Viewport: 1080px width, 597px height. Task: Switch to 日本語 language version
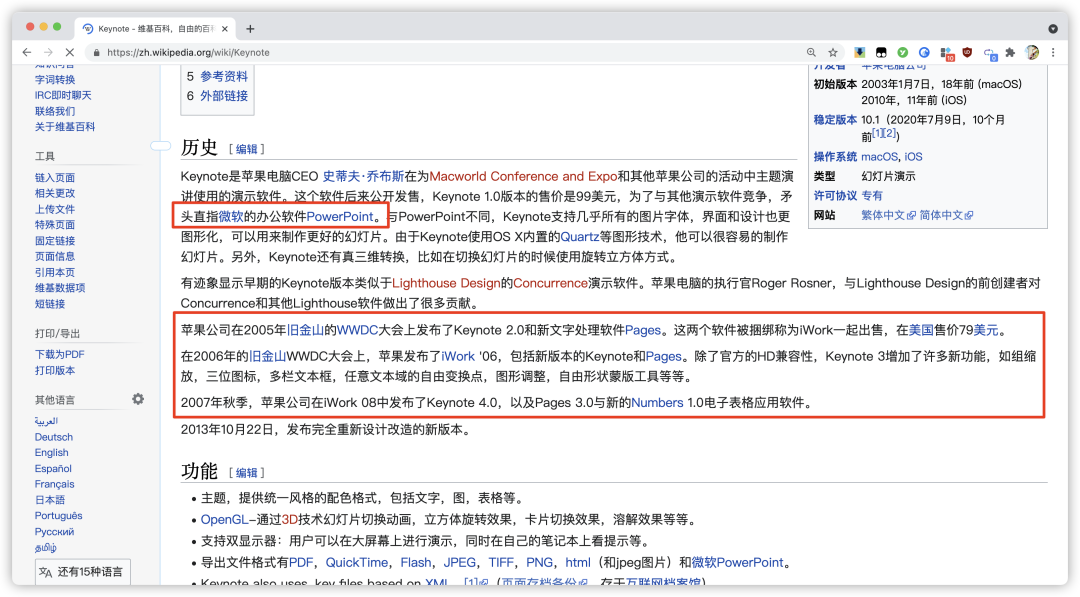point(50,500)
